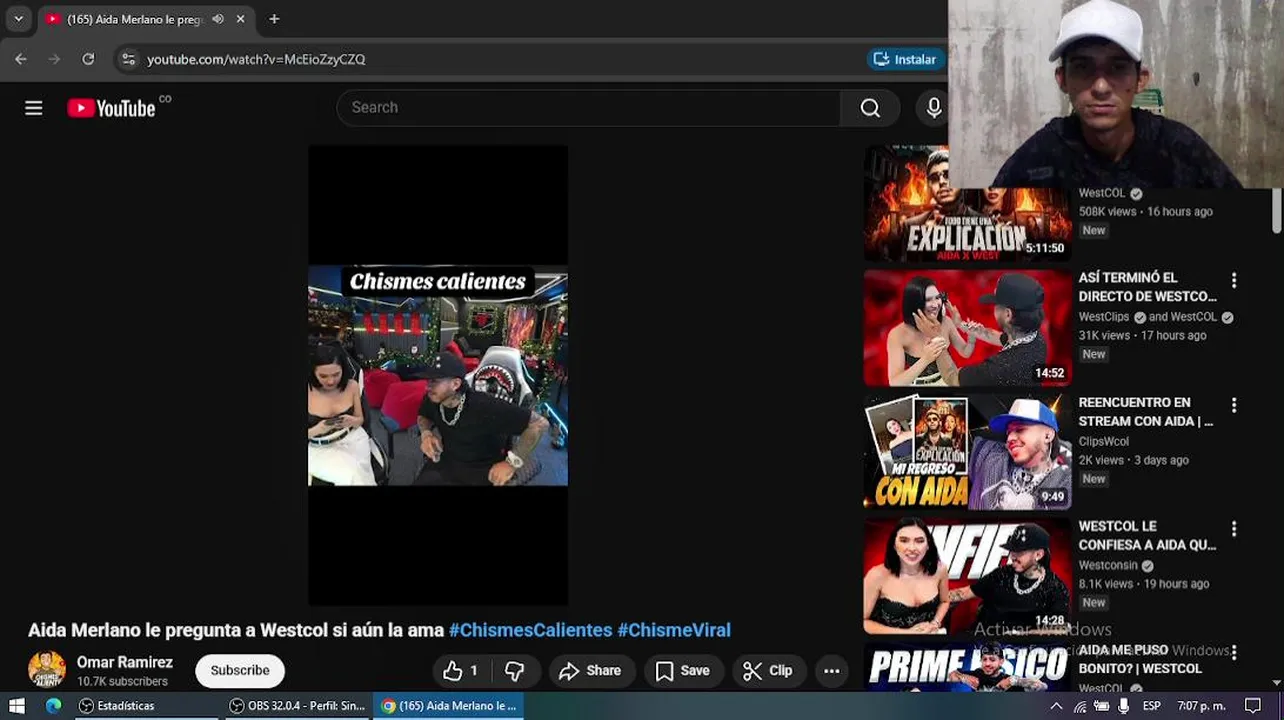The height and width of the screenshot is (720, 1284).
Task: Click the URL address bar text
Action: coord(256,59)
